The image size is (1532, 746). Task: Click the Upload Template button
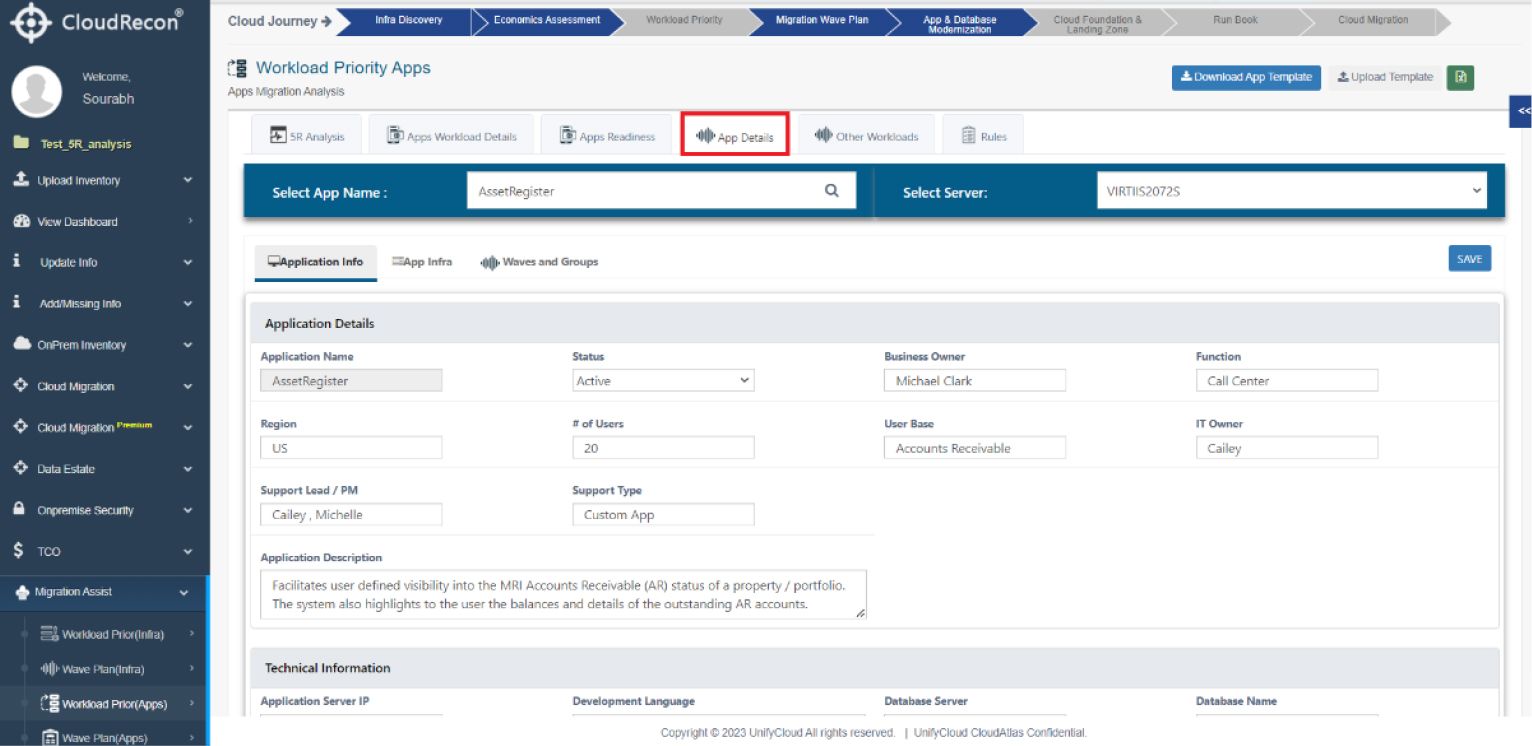[x=1385, y=77]
